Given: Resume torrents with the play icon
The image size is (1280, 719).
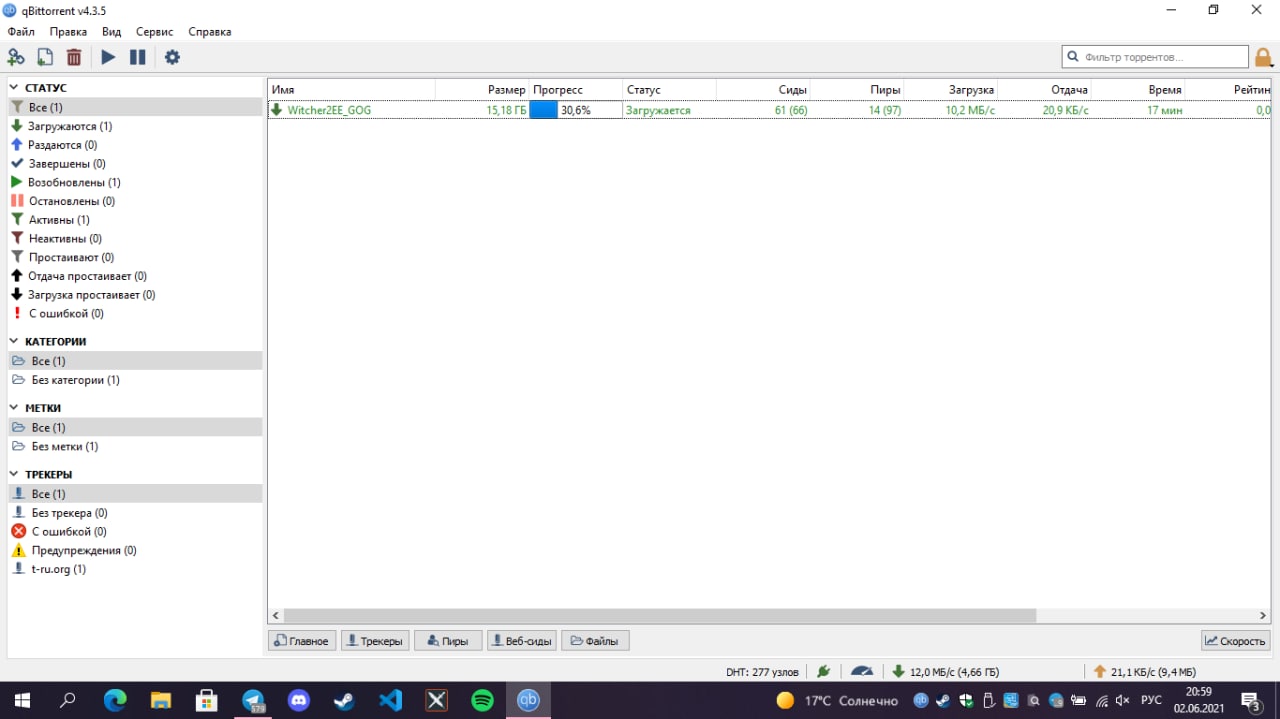Looking at the screenshot, I should tap(108, 57).
